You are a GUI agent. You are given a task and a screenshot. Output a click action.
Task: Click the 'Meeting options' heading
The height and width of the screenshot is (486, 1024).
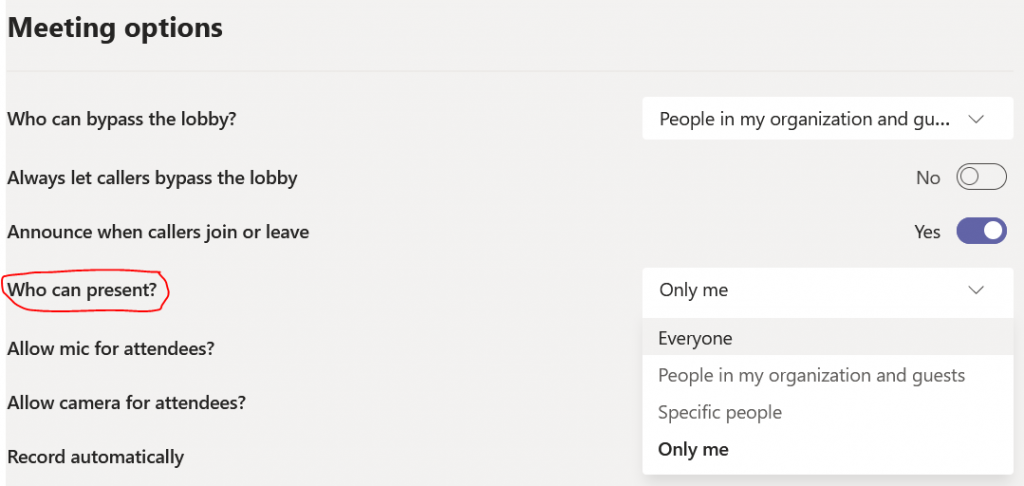(115, 28)
